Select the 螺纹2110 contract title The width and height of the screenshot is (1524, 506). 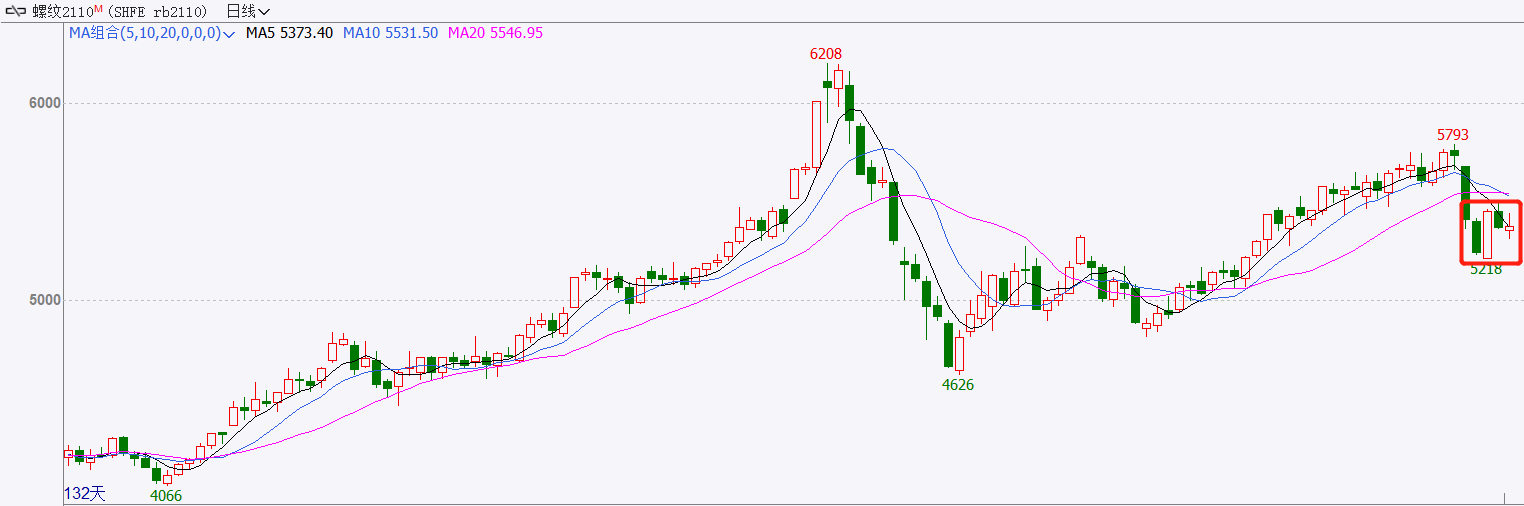pyautogui.click(x=62, y=12)
